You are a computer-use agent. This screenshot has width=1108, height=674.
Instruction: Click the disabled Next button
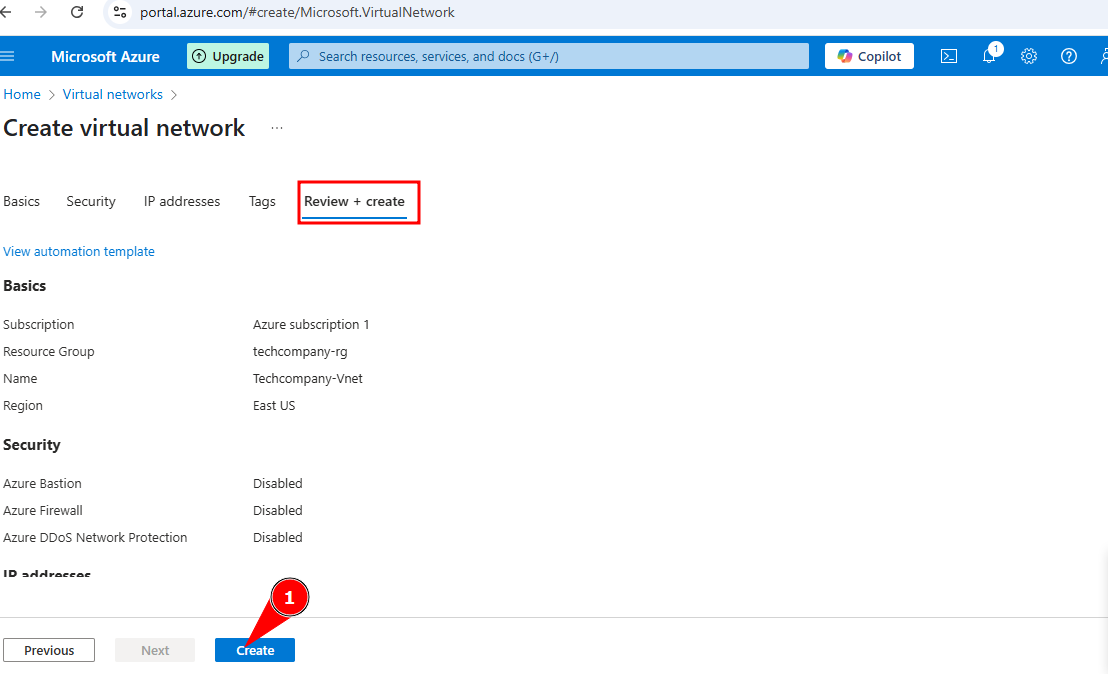coord(155,650)
